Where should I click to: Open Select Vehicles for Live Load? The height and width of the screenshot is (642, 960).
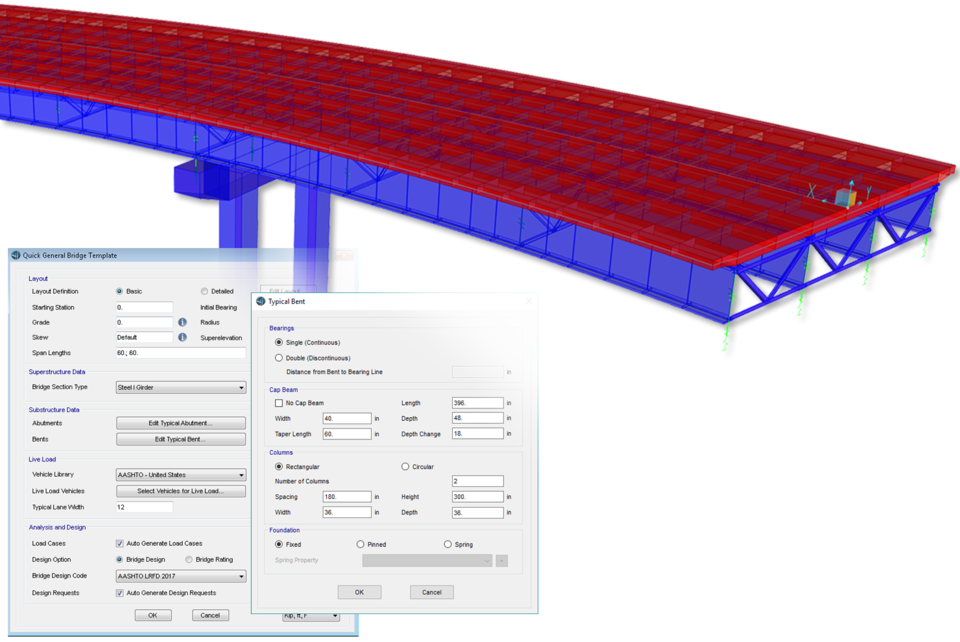181,491
